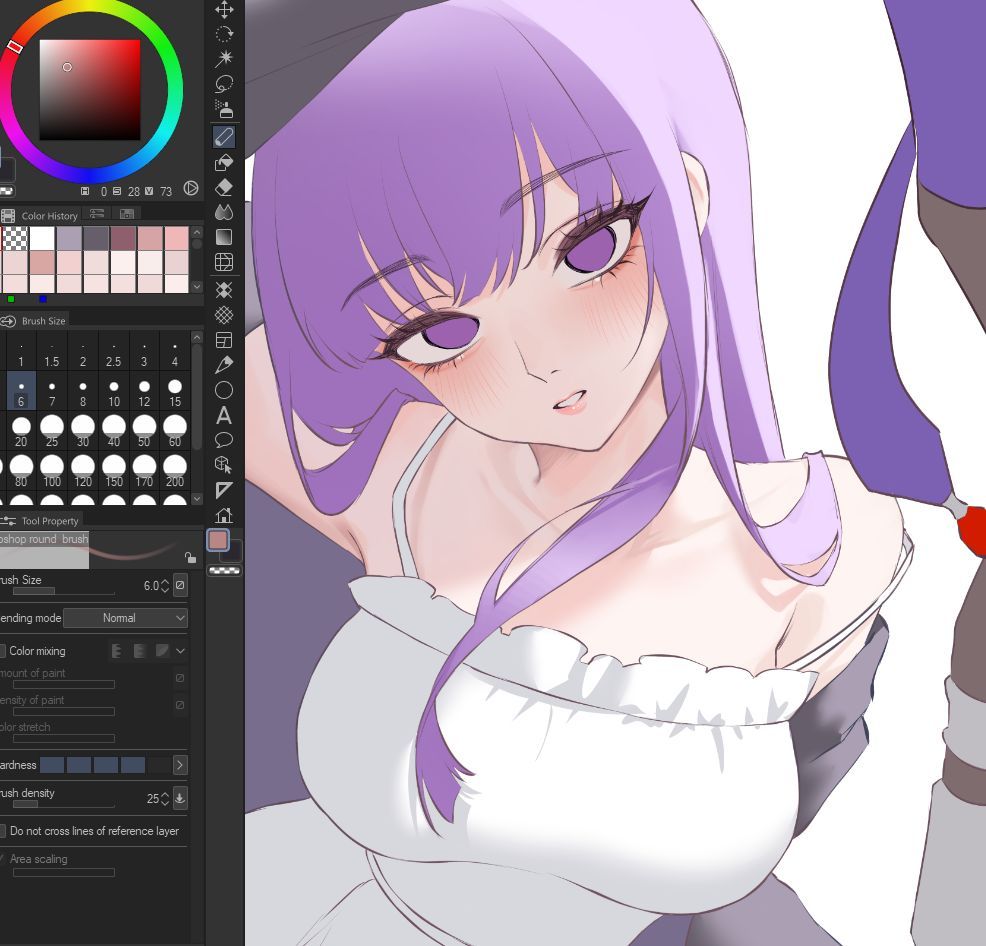Open the Brush Size panel tab
This screenshot has width=986, height=946.
click(x=35, y=321)
